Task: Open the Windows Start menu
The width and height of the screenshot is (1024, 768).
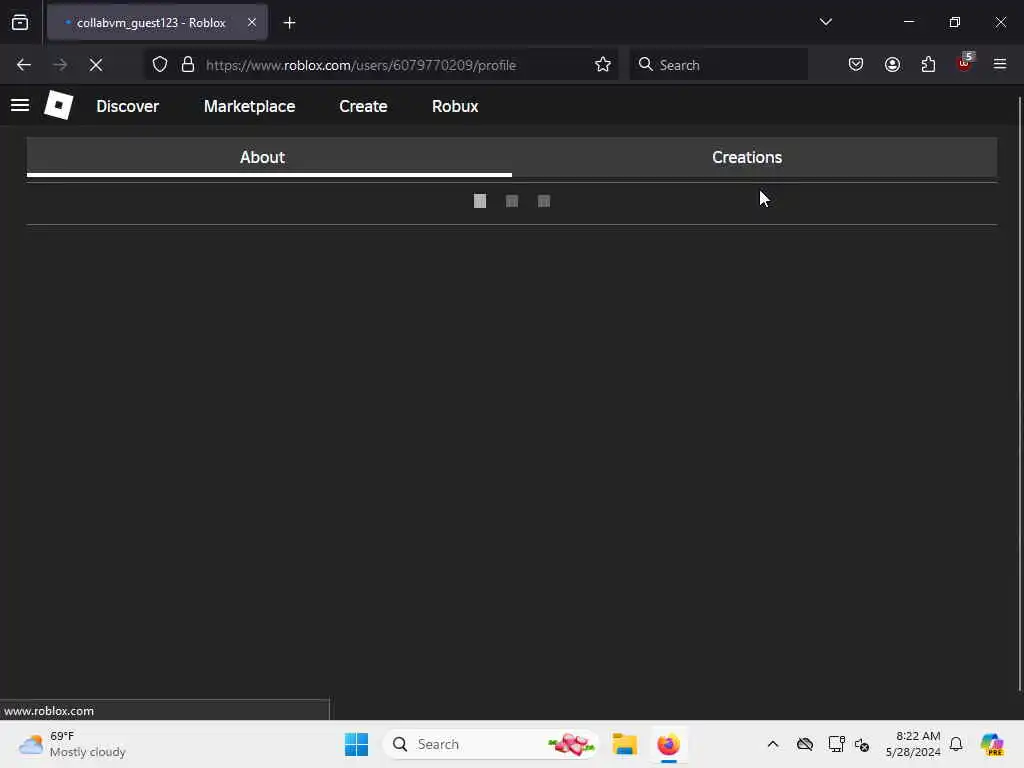Action: [x=357, y=744]
